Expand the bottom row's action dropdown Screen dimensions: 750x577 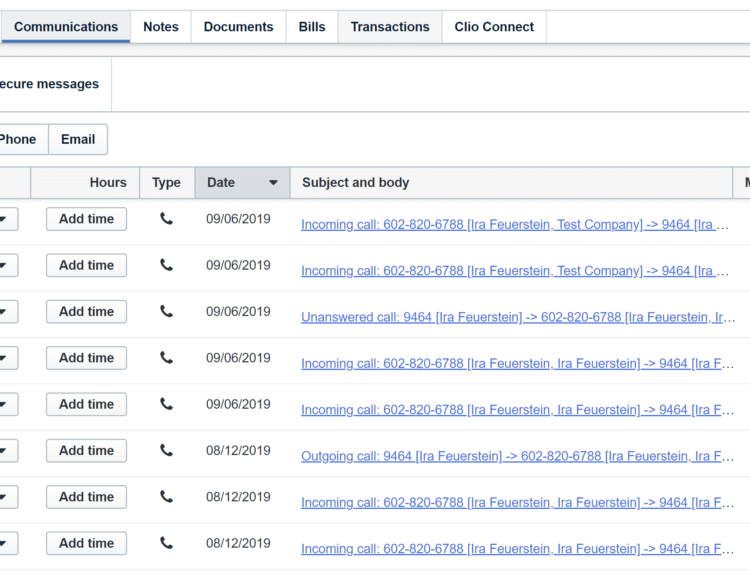7,543
